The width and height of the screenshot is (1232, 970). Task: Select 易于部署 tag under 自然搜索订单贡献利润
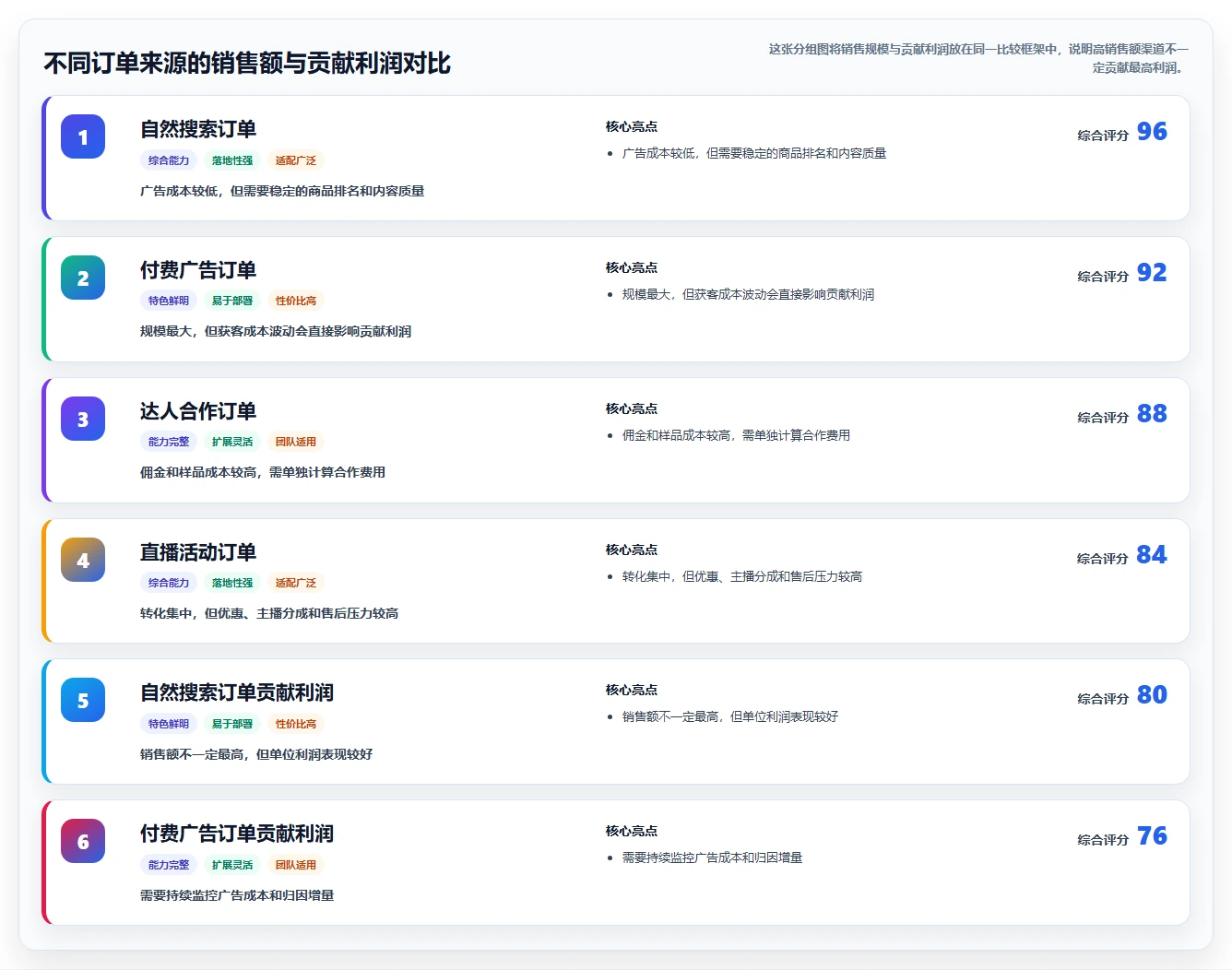click(232, 724)
